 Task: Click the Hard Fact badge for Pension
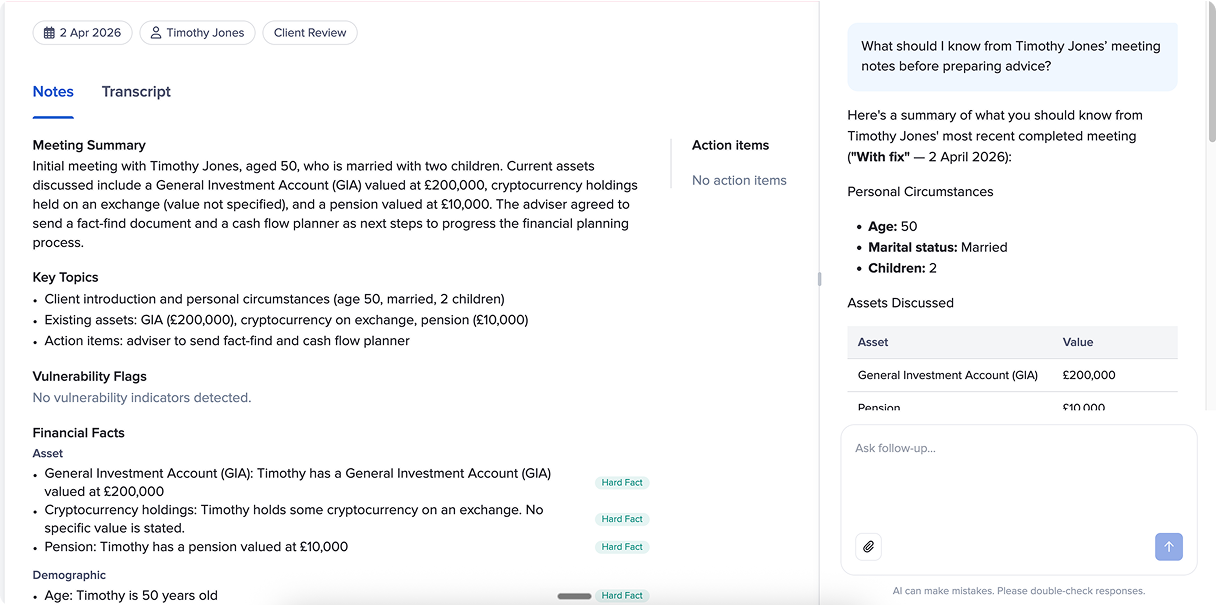[622, 547]
